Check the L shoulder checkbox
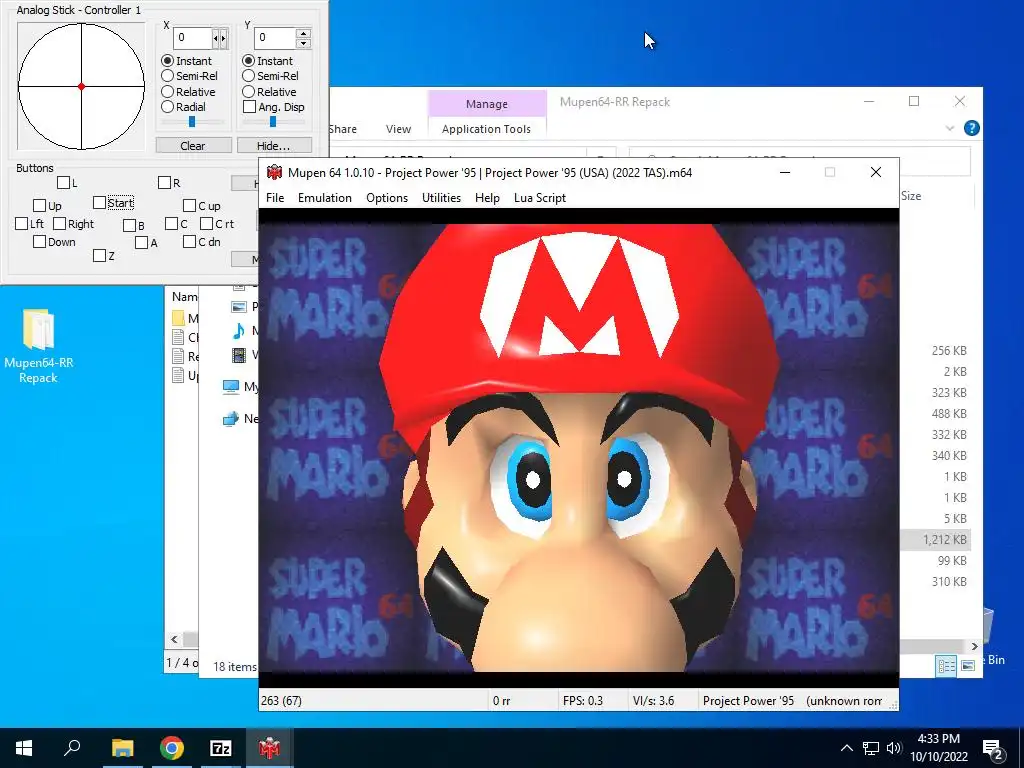This screenshot has height=768, width=1024. (63, 183)
